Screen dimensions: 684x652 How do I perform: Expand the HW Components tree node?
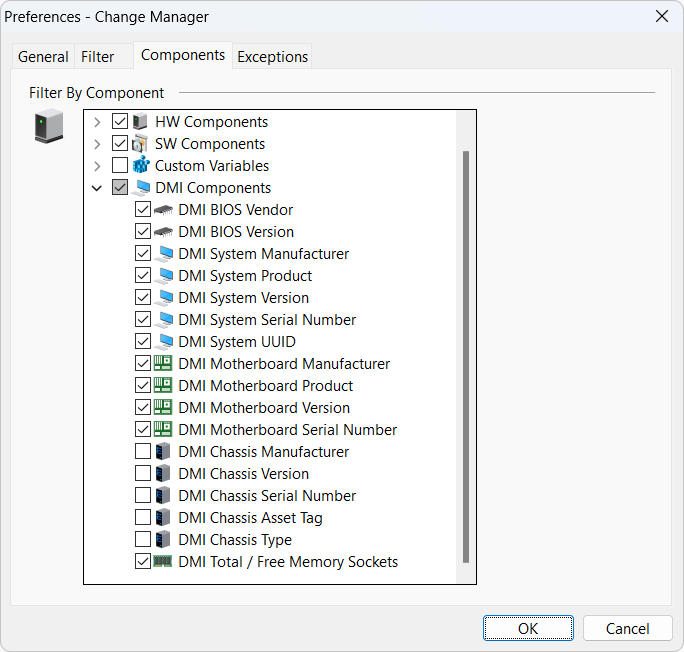(97, 122)
